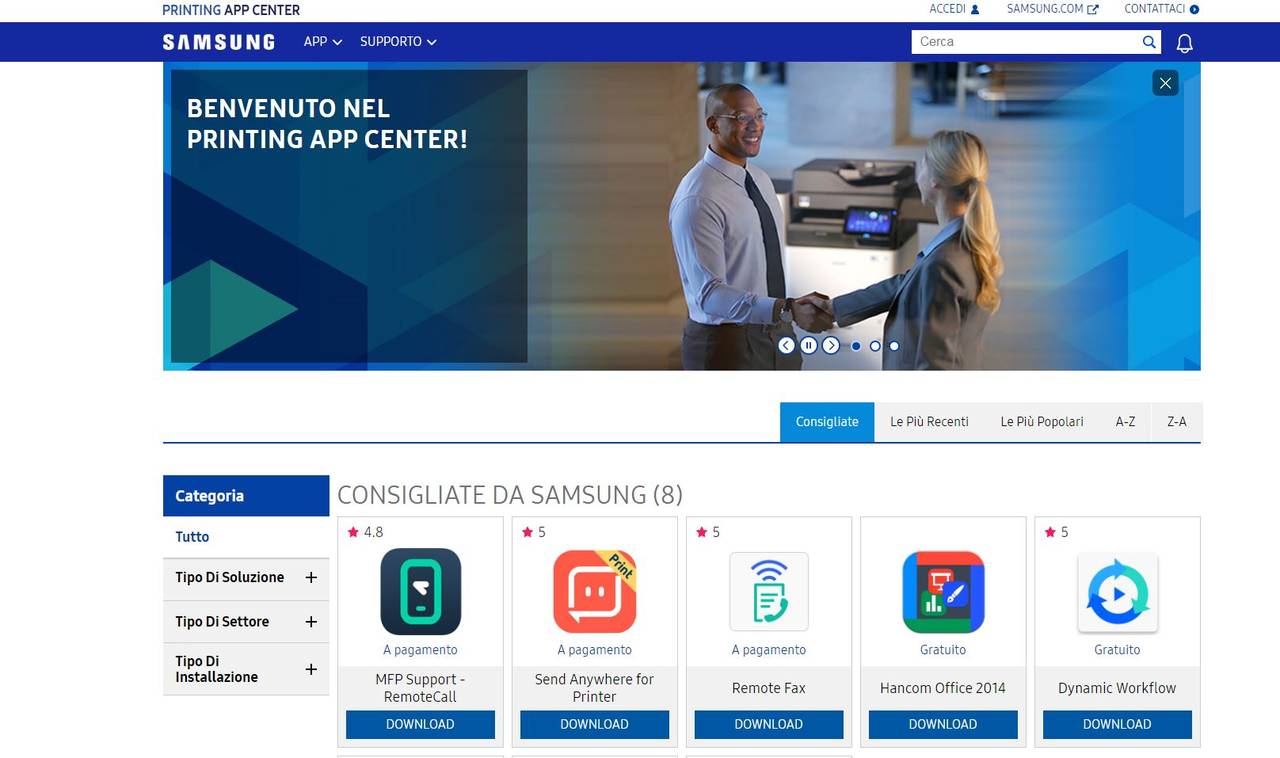Click in the Cerca search field
The height and width of the screenshot is (758, 1280).
pyautogui.click(x=1024, y=42)
